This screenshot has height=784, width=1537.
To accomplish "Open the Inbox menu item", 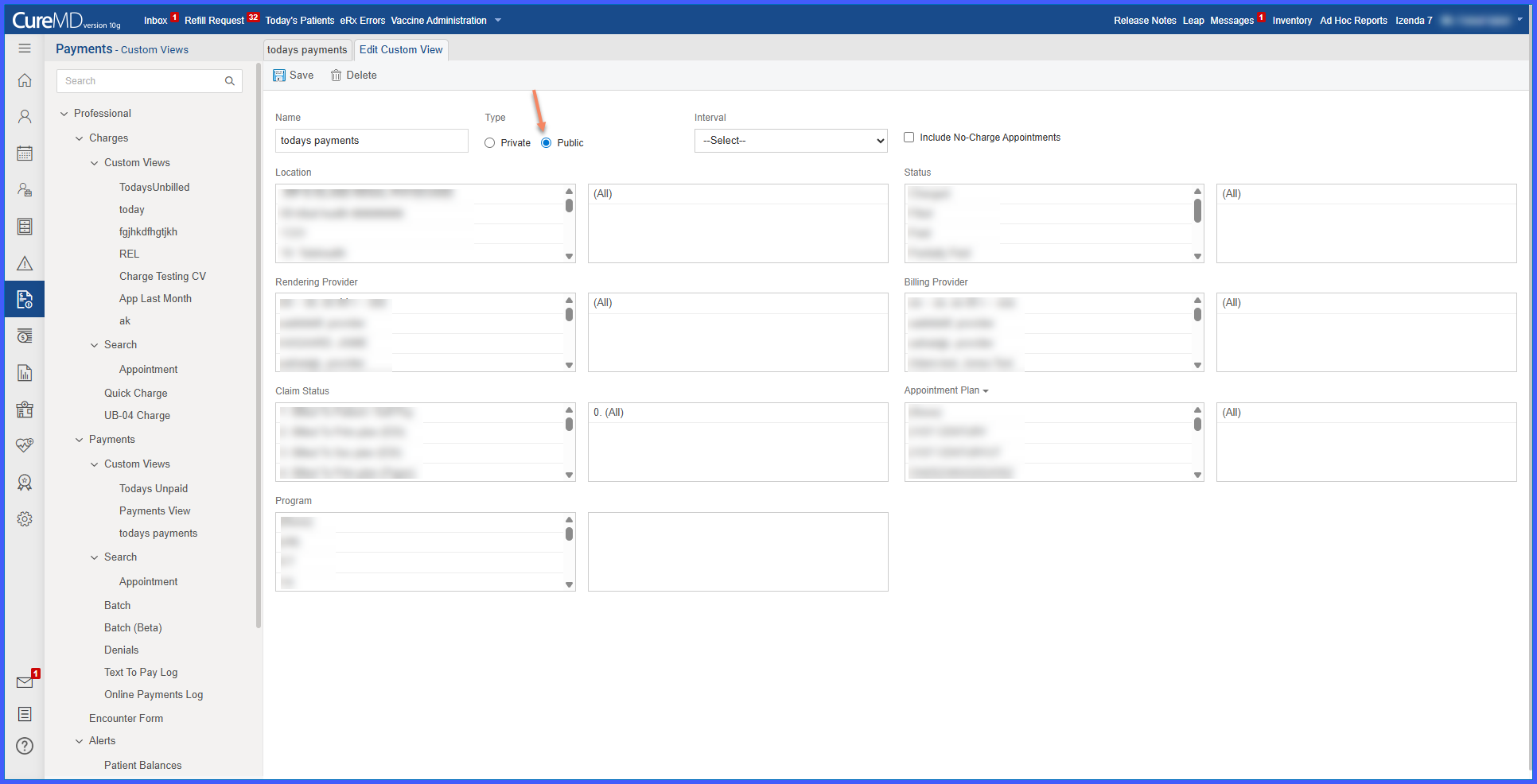I will [x=156, y=21].
